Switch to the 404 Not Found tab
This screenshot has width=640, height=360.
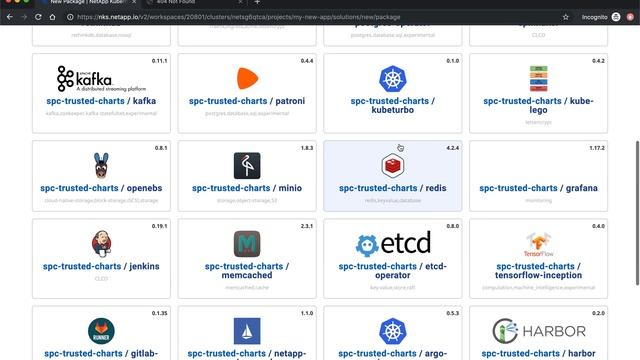click(x=176, y=2)
